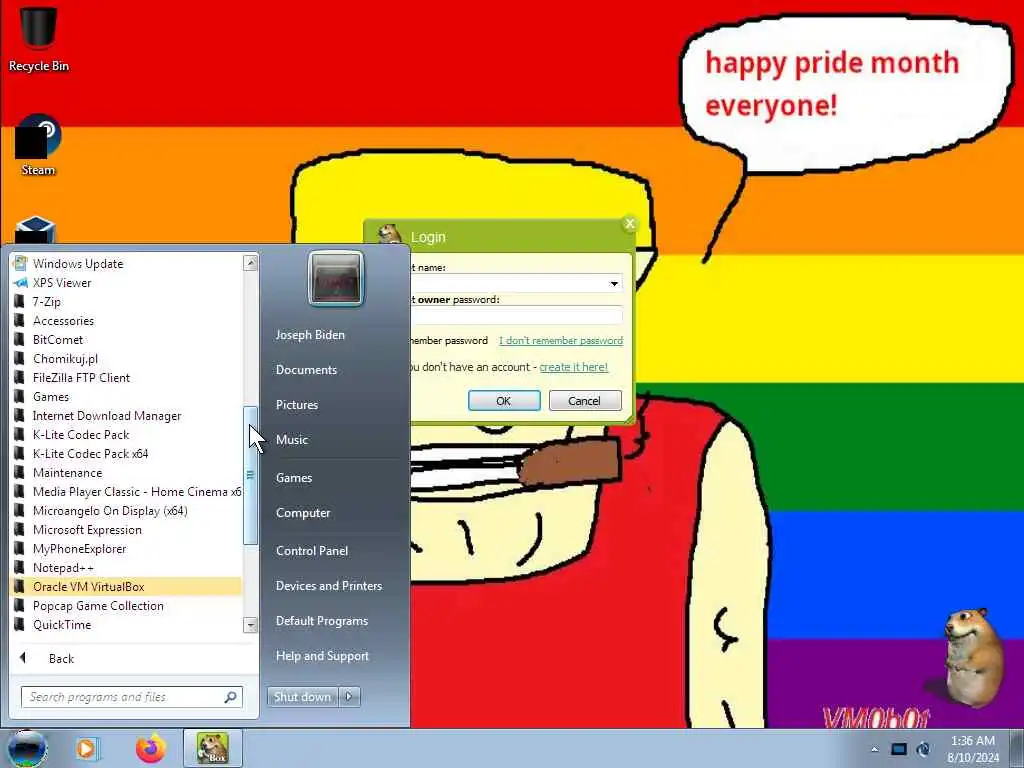Screen dimensions: 1024x768
Task: Expand the Maintenance folder
Action: [x=127, y=472]
